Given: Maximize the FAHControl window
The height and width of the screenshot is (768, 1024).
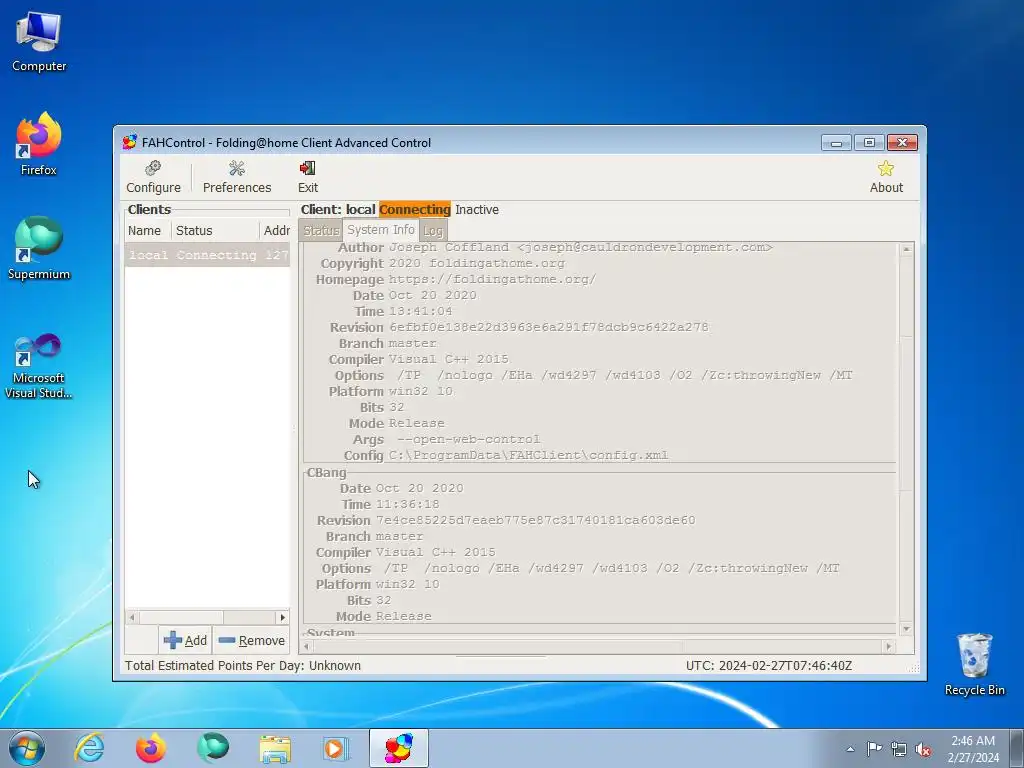Looking at the screenshot, I should (x=869, y=142).
